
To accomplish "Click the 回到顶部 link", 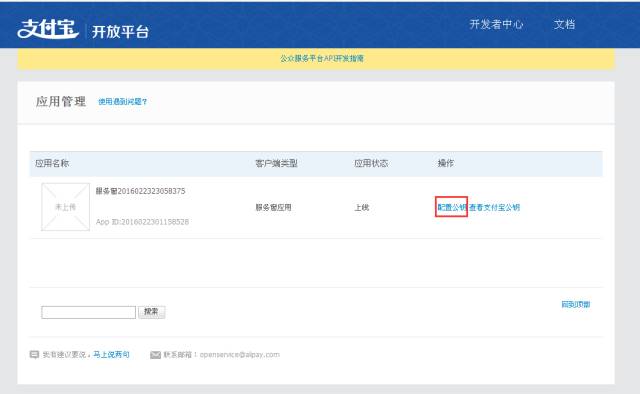I will (x=576, y=304).
